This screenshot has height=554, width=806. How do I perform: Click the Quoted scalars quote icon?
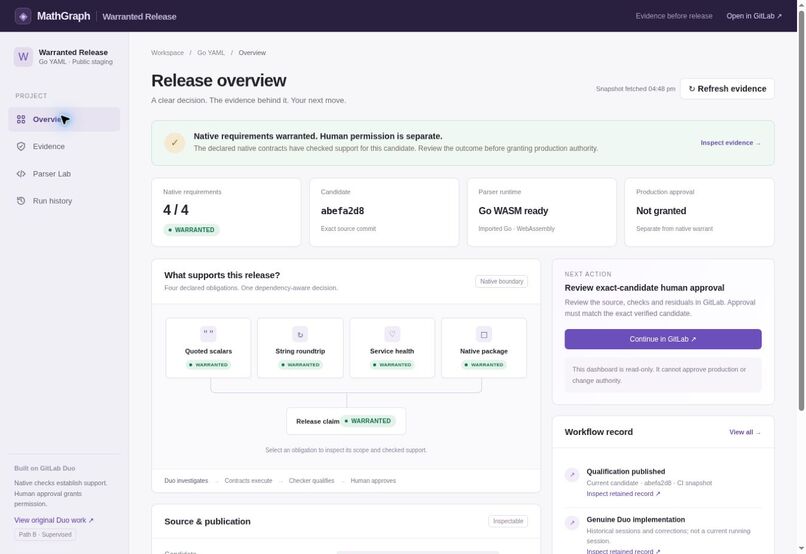(x=208, y=334)
